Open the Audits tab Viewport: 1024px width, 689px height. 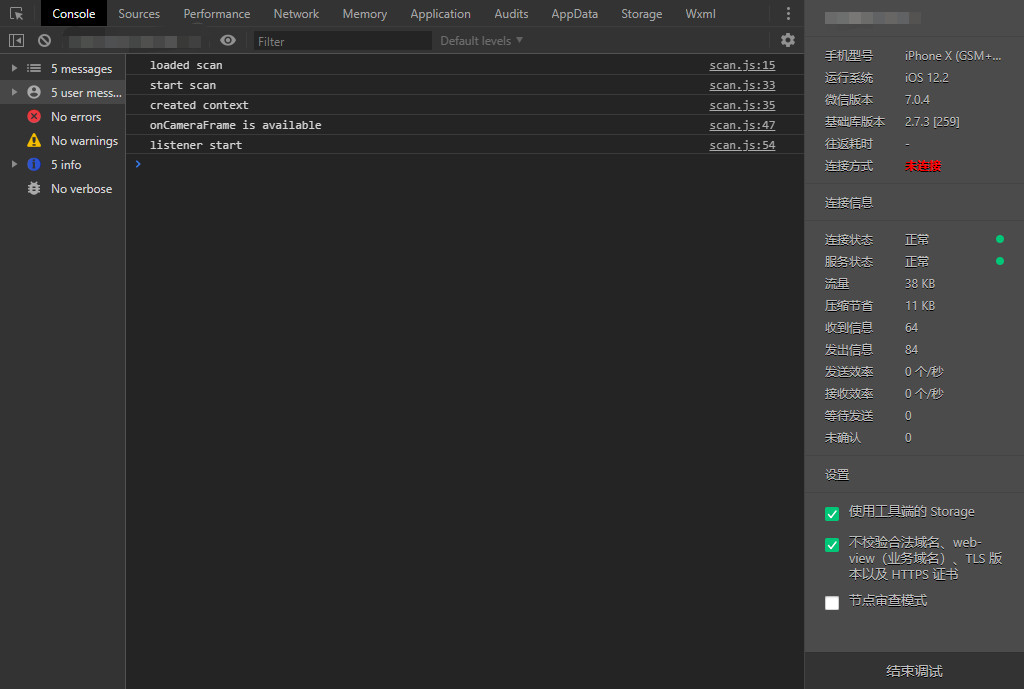pyautogui.click(x=511, y=14)
